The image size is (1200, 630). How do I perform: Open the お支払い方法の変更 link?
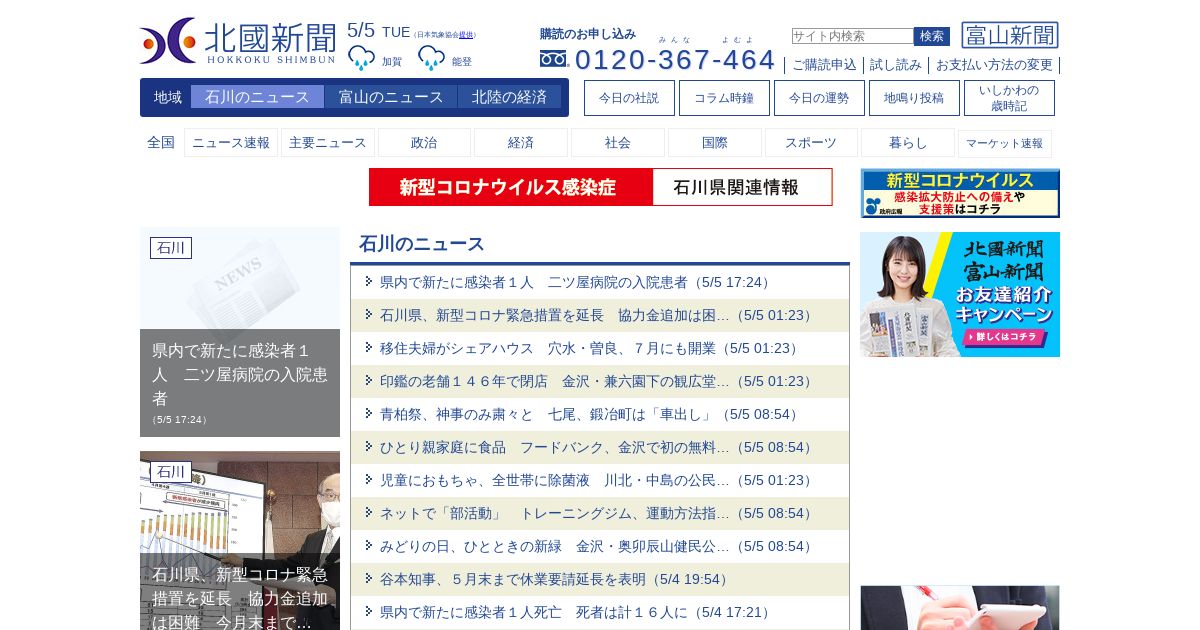tap(994, 65)
